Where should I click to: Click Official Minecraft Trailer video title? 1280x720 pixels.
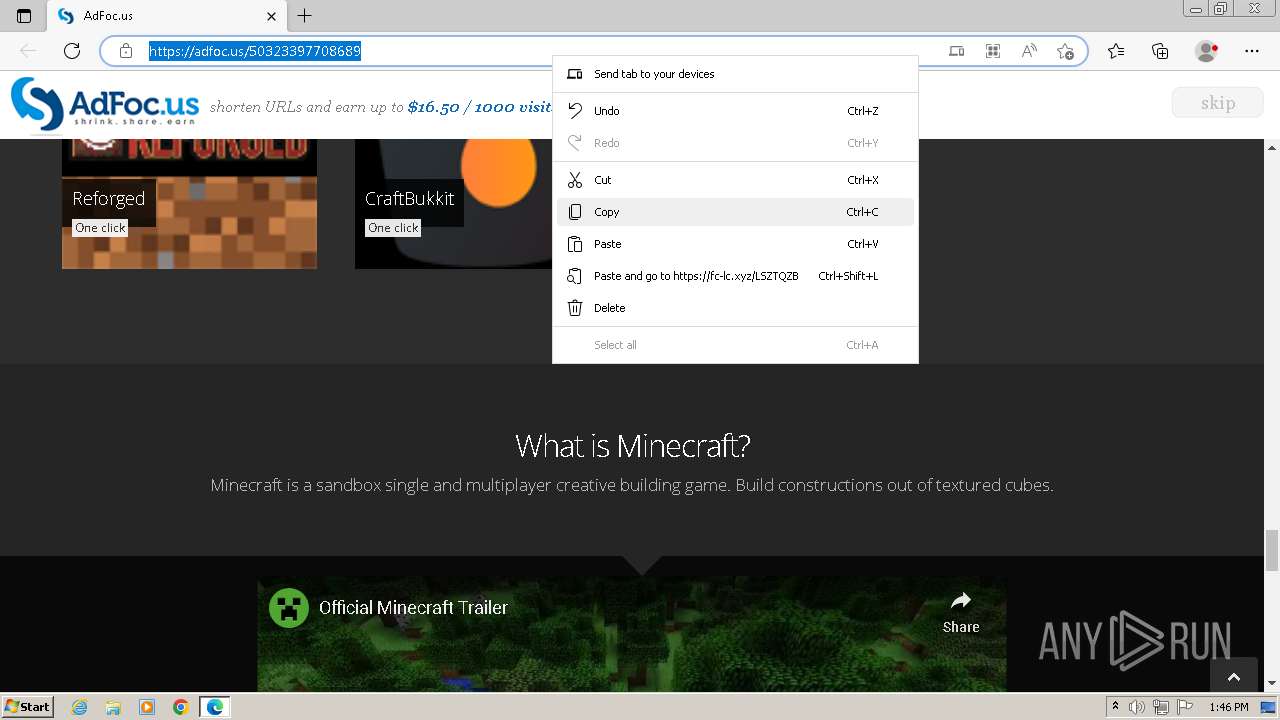413,607
